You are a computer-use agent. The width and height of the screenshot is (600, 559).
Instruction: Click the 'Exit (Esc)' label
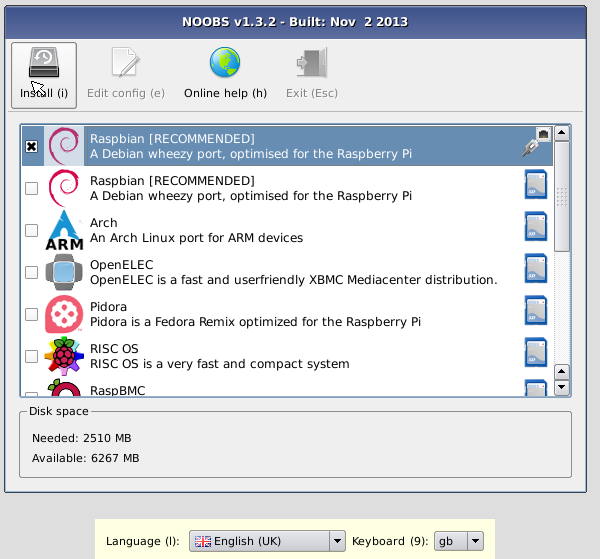(312, 93)
